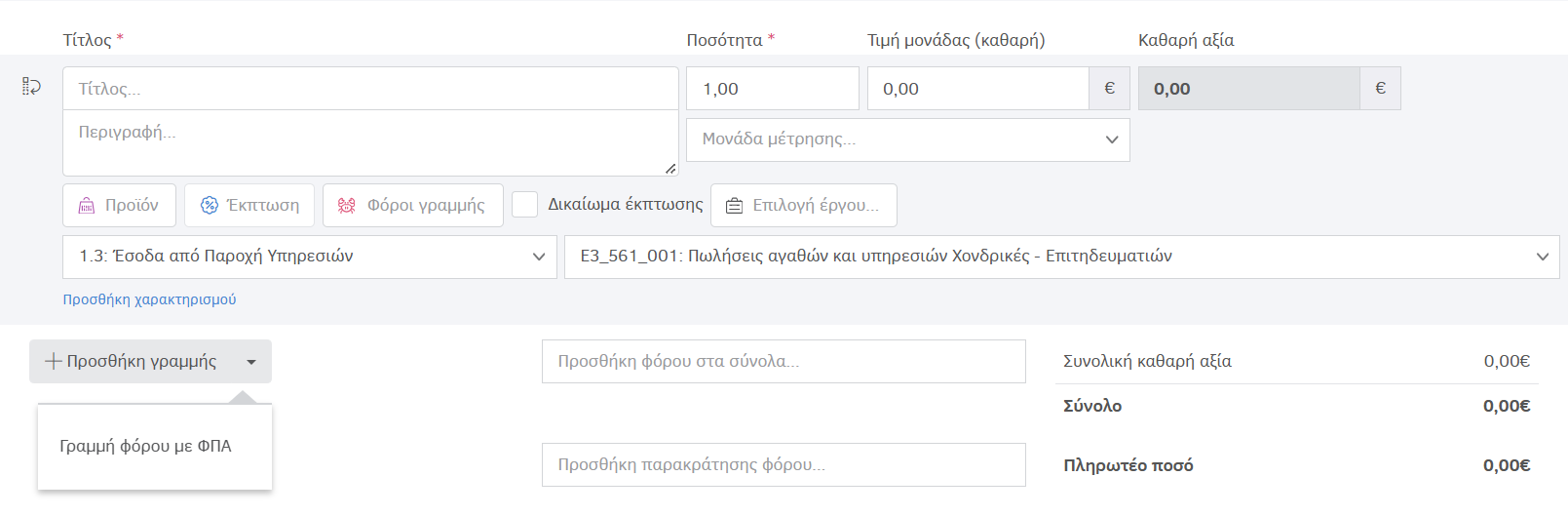This screenshot has height=516, width=1568.
Task: Click the Ποσότητα column label
Action: coord(724,40)
